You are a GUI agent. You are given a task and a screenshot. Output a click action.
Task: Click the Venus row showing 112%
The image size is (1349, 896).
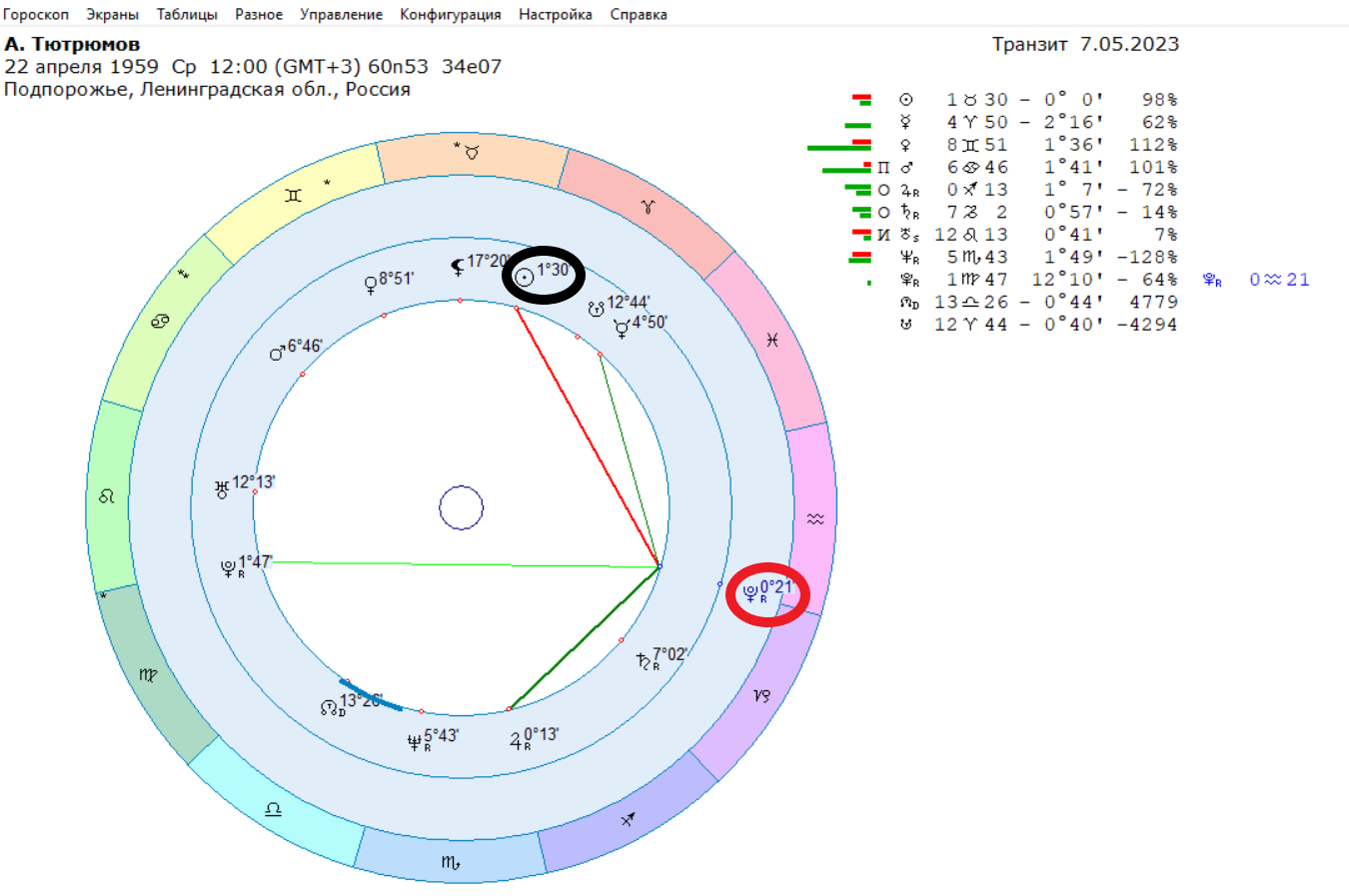click(x=993, y=145)
